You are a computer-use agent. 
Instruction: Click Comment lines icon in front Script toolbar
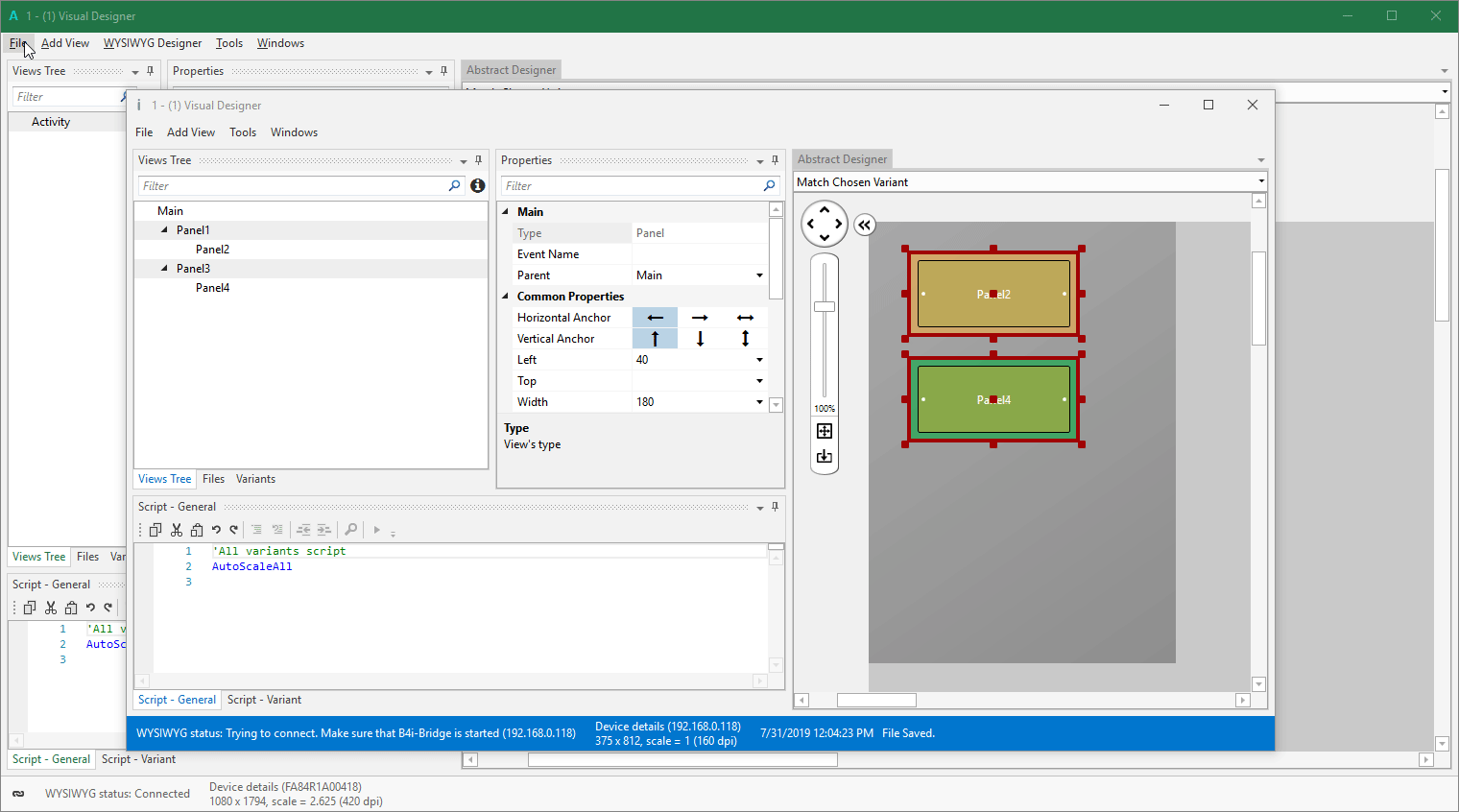(x=256, y=530)
